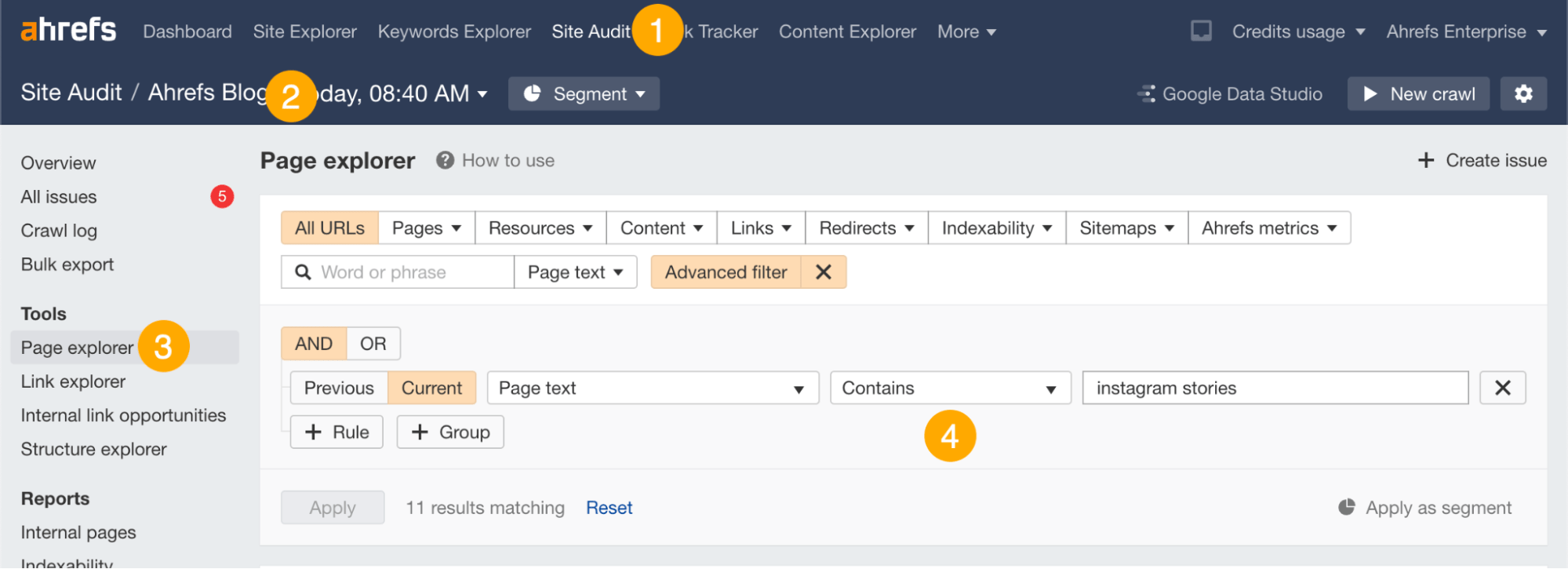This screenshot has width=1568, height=569.
Task: Open the Redirects dropdown
Action: coord(867,228)
